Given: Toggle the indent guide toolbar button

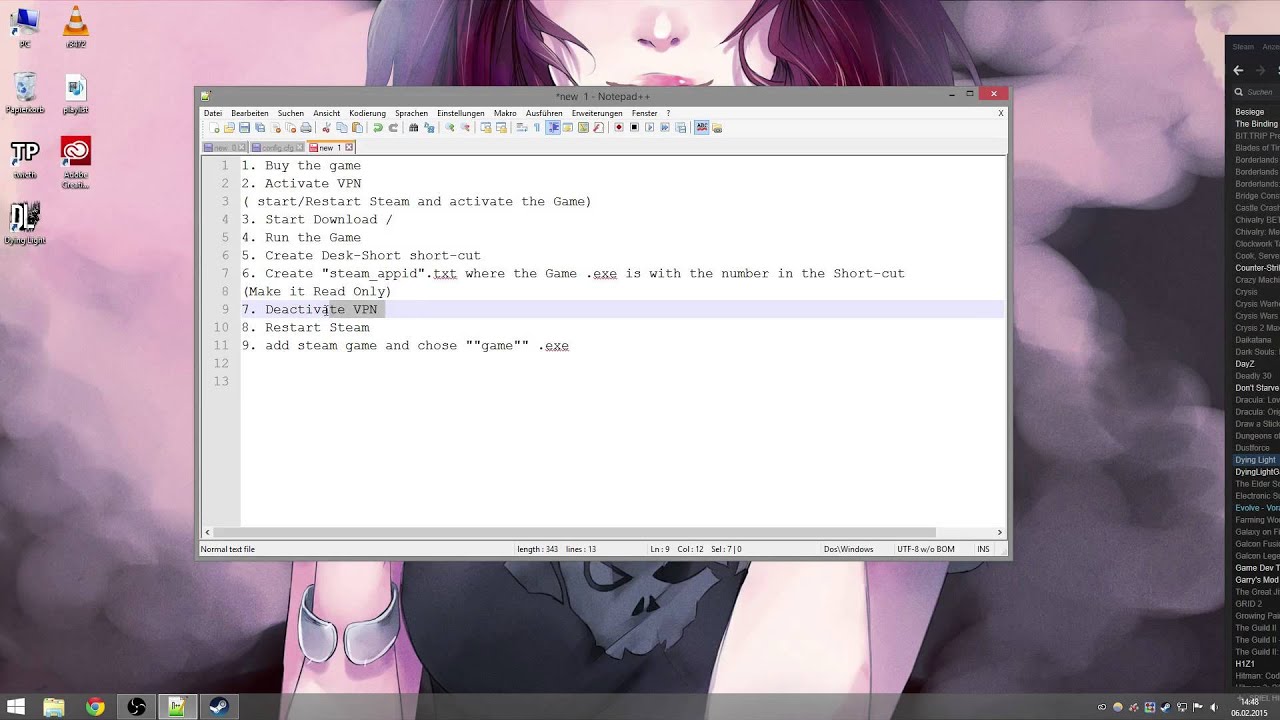Looking at the screenshot, I should pyautogui.click(x=552, y=127).
